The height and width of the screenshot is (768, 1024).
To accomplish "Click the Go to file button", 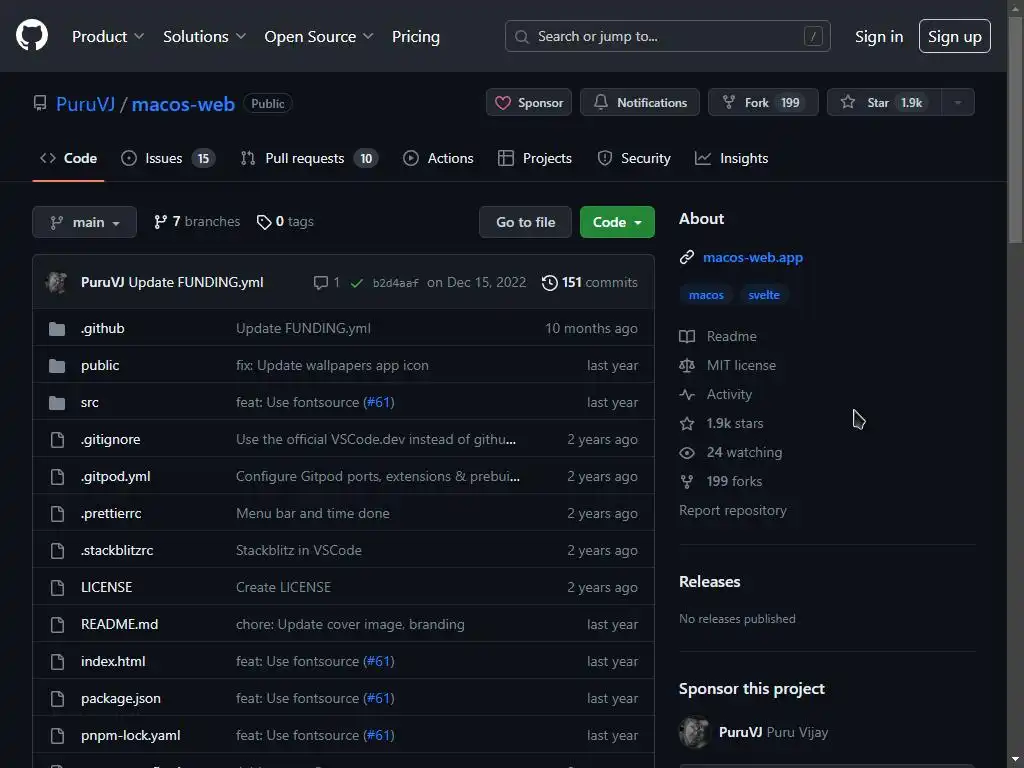I will pos(526,222).
